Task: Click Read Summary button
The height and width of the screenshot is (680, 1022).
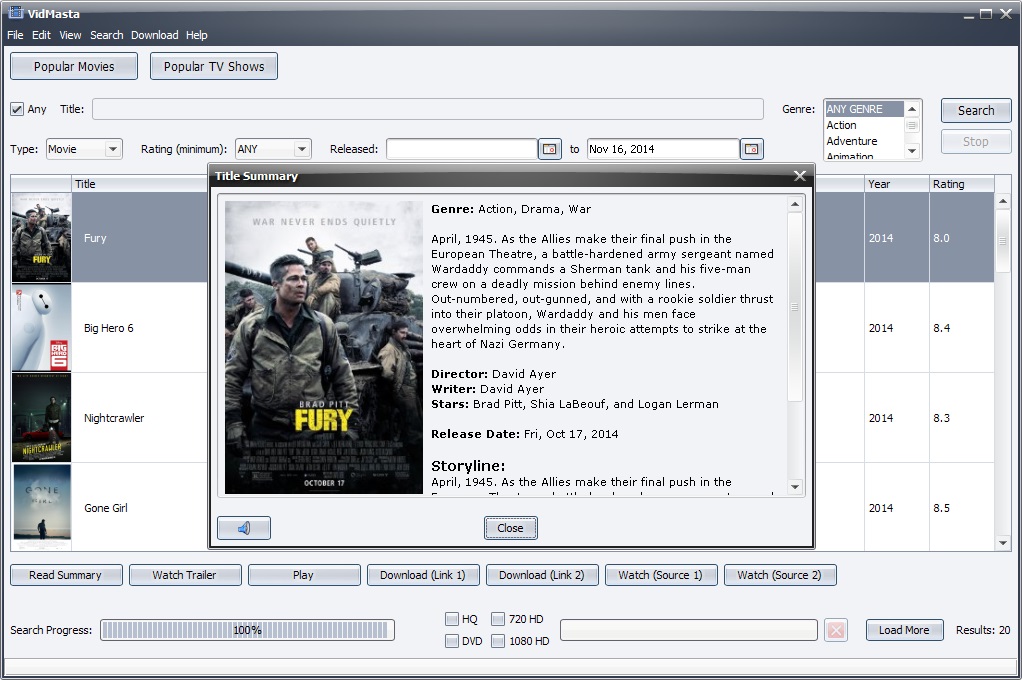Action: pyautogui.click(x=66, y=575)
